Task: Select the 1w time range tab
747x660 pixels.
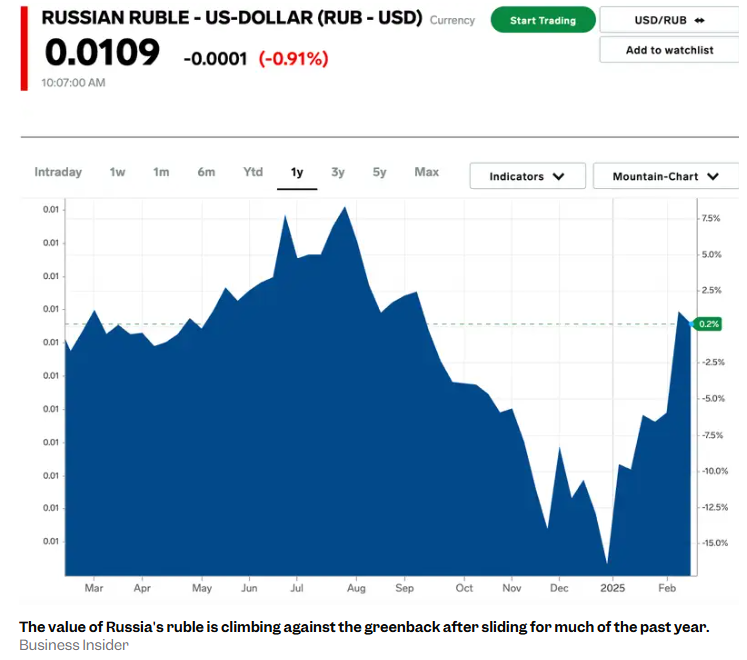Action: point(118,172)
